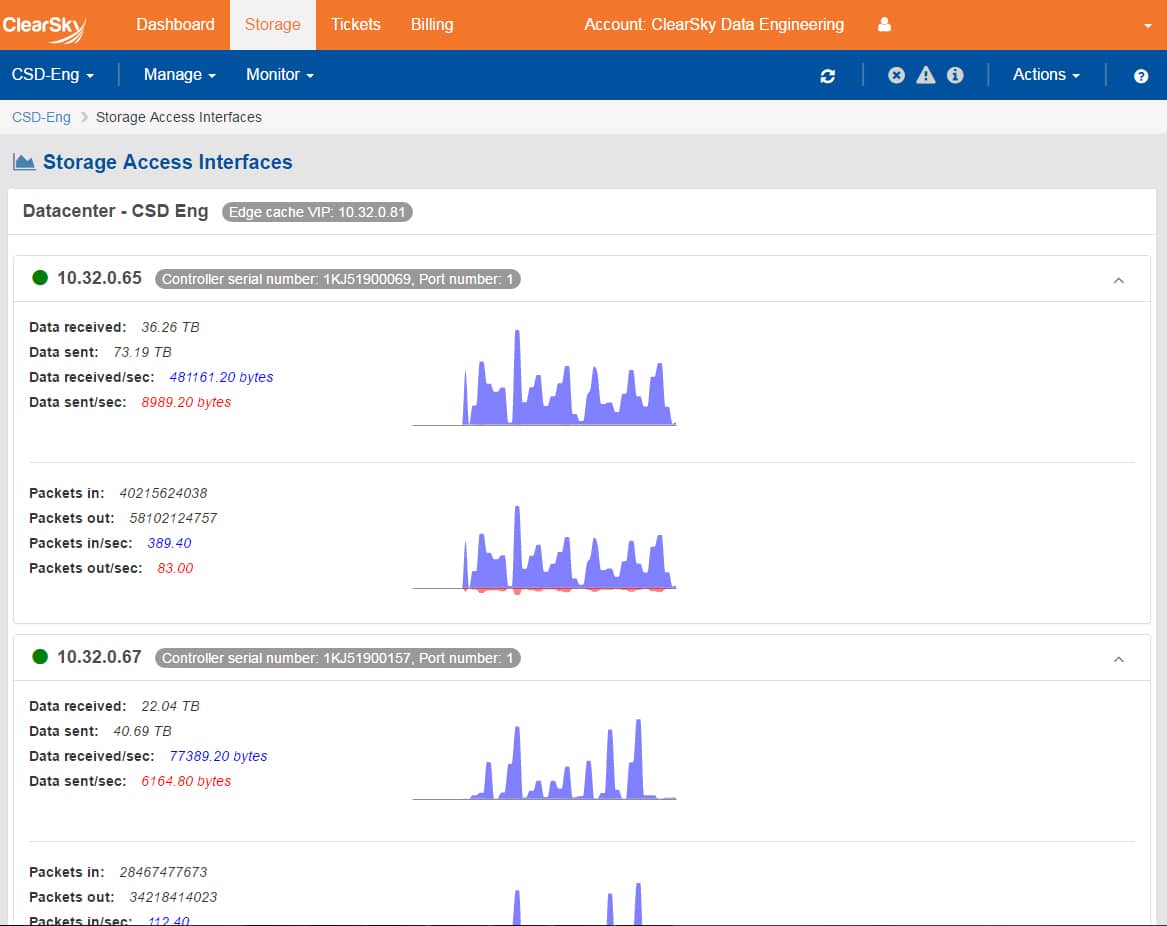
Task: Click packets in/sec value 389.40
Action: [x=169, y=543]
